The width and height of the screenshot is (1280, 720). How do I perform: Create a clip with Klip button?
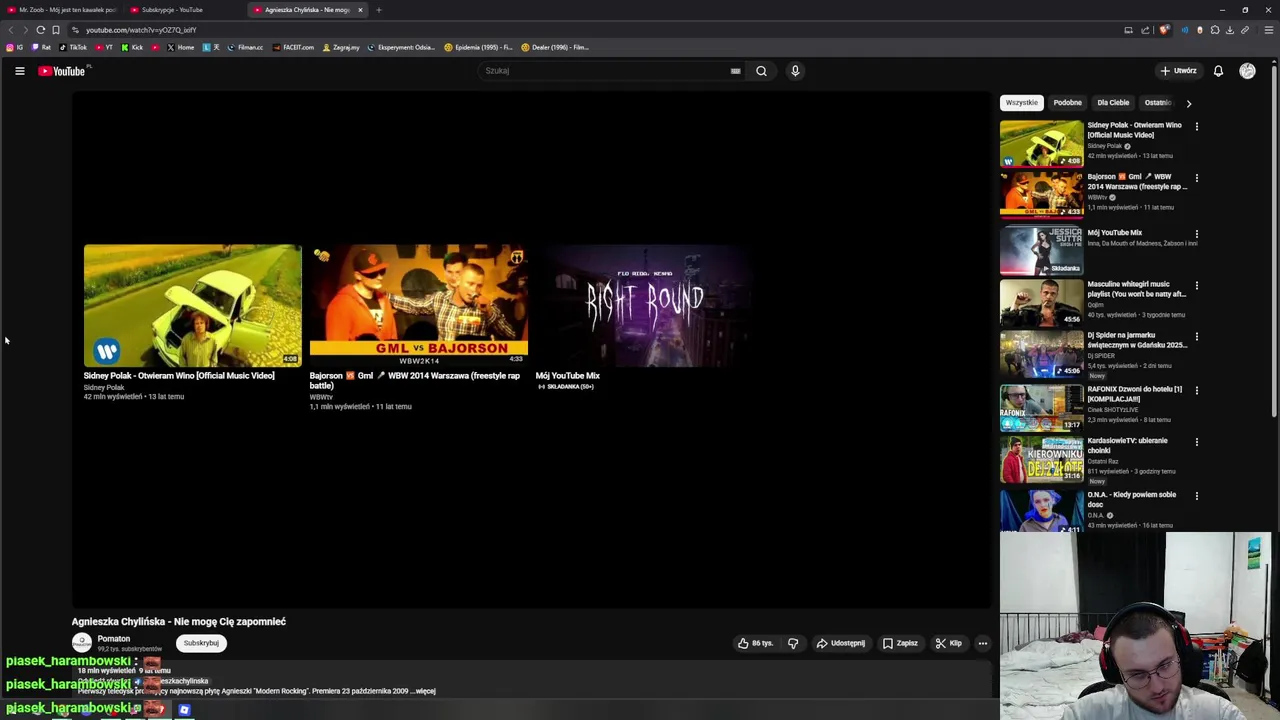pyautogui.click(x=948, y=643)
